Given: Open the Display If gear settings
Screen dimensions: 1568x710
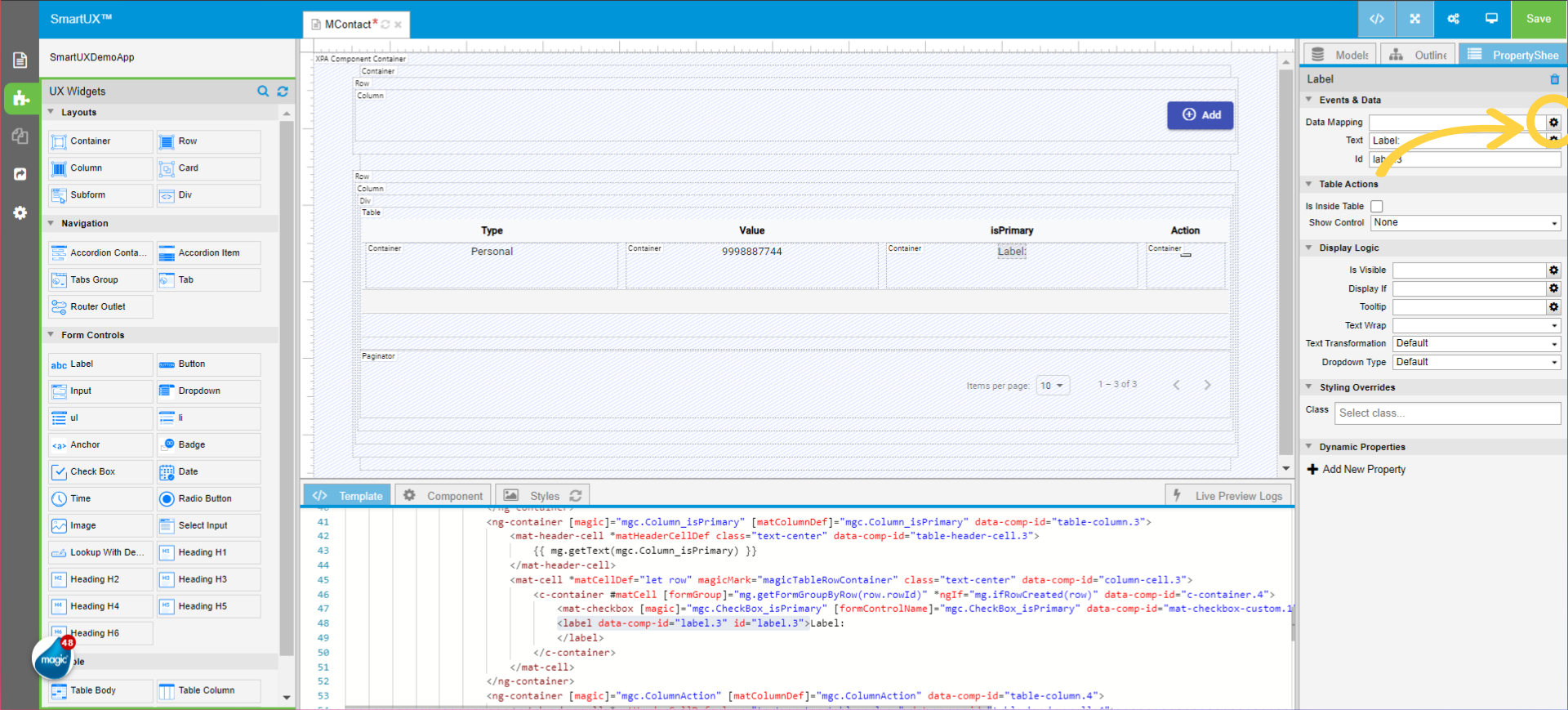Looking at the screenshot, I should pos(1553,288).
